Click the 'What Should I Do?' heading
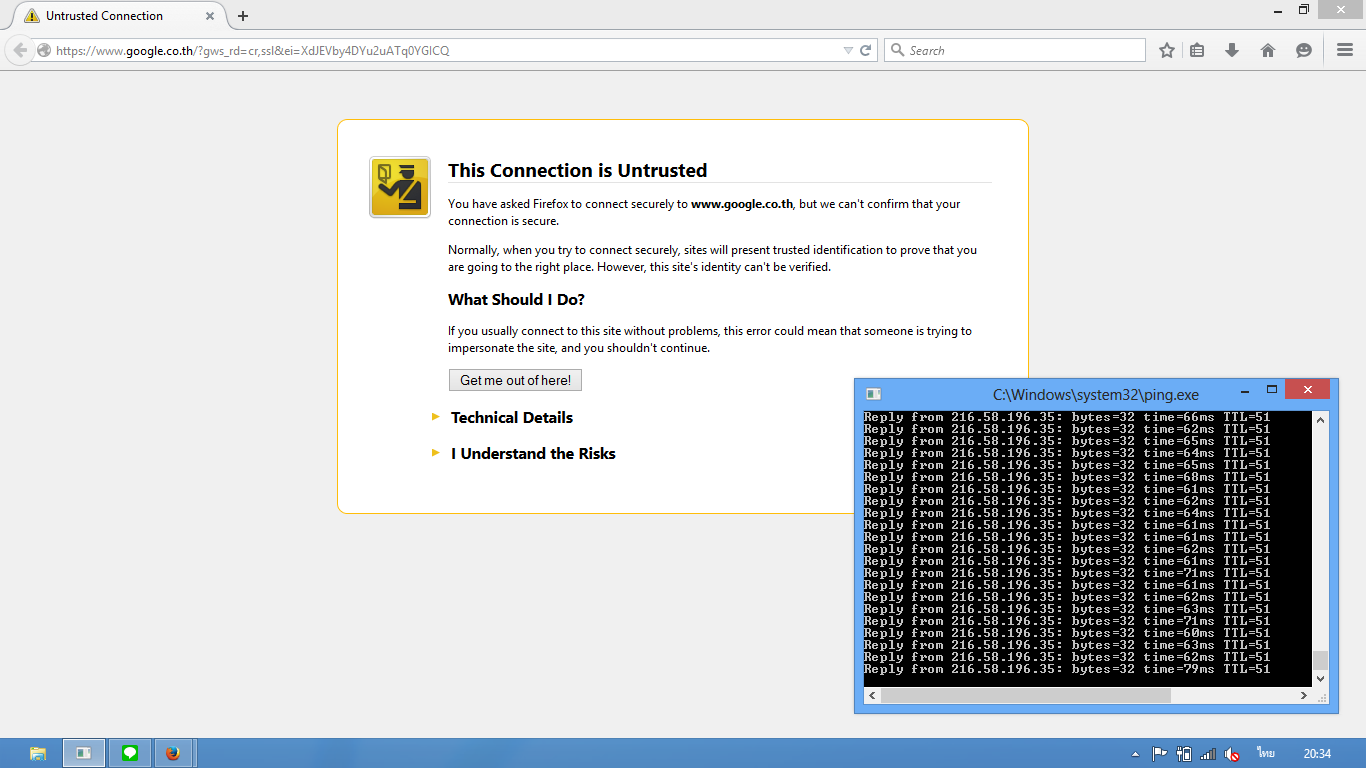 pyautogui.click(x=516, y=300)
